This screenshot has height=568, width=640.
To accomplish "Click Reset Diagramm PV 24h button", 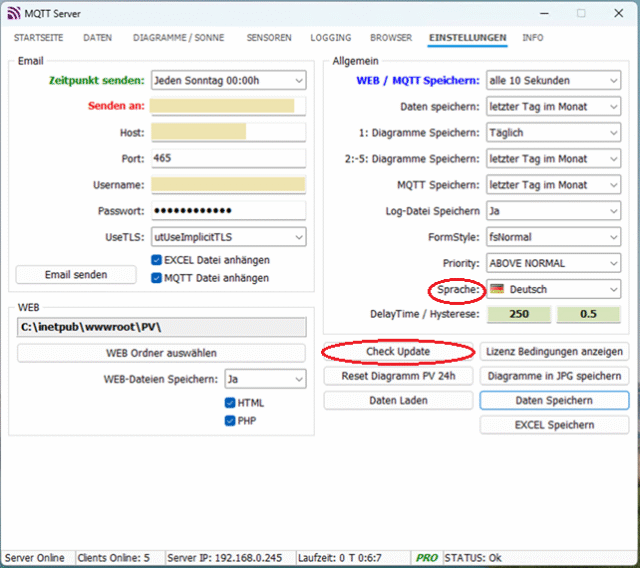I will 398,376.
